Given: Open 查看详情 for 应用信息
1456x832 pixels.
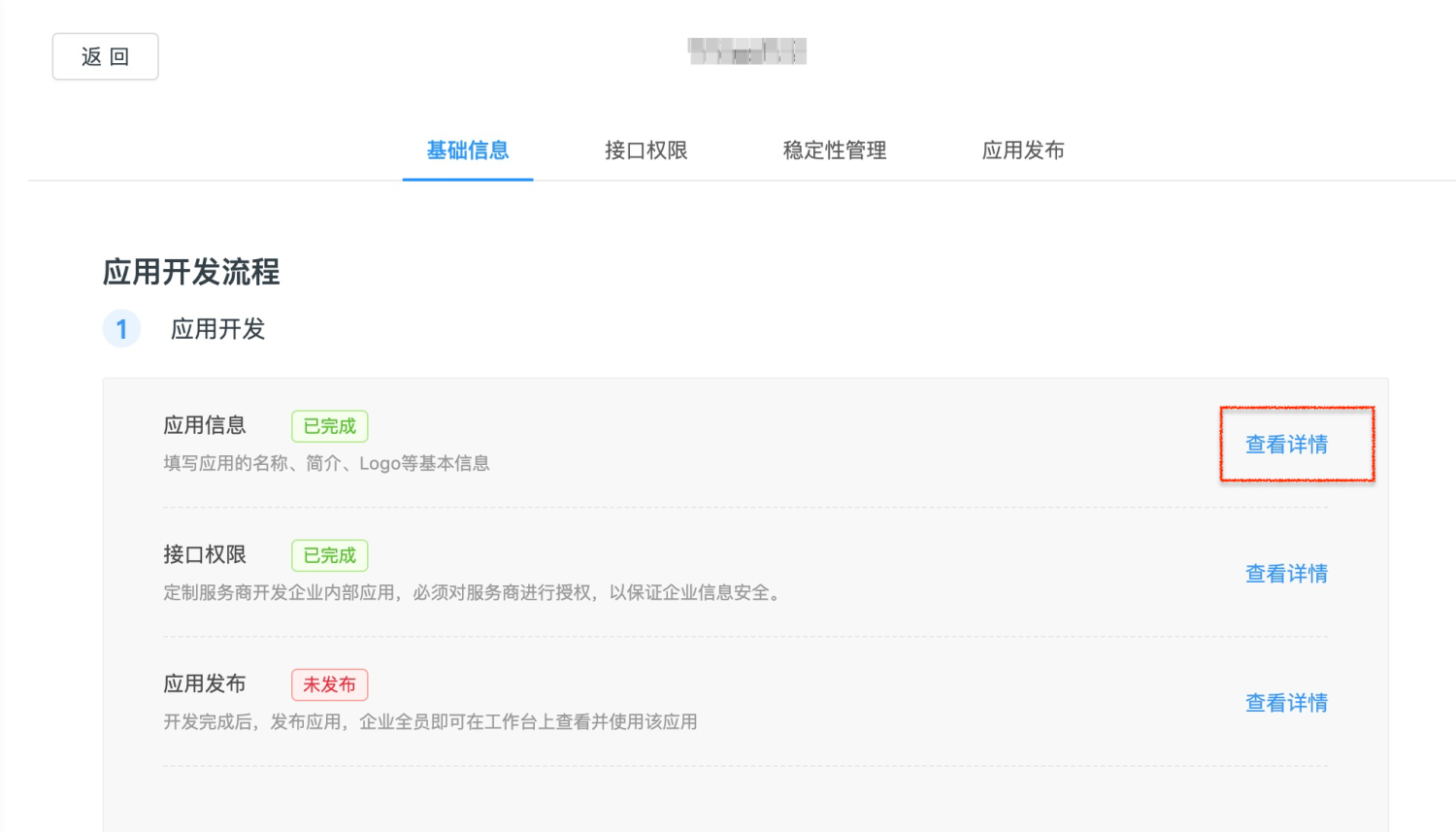Looking at the screenshot, I should coord(1286,445).
